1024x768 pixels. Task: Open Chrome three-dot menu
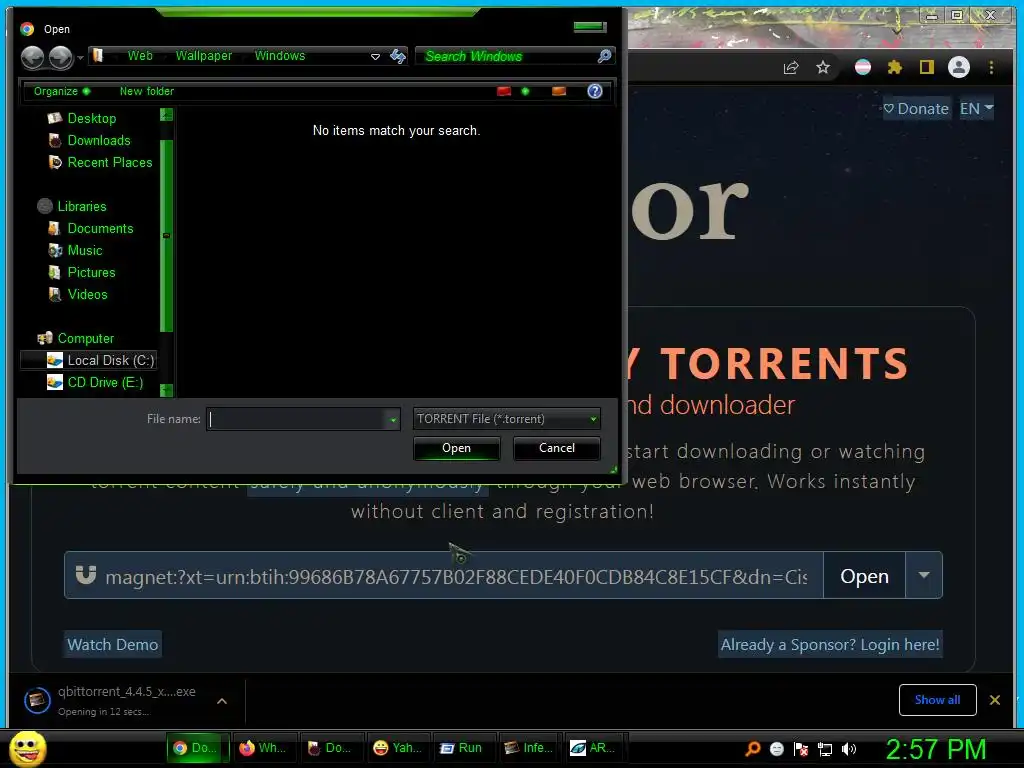pos(991,67)
